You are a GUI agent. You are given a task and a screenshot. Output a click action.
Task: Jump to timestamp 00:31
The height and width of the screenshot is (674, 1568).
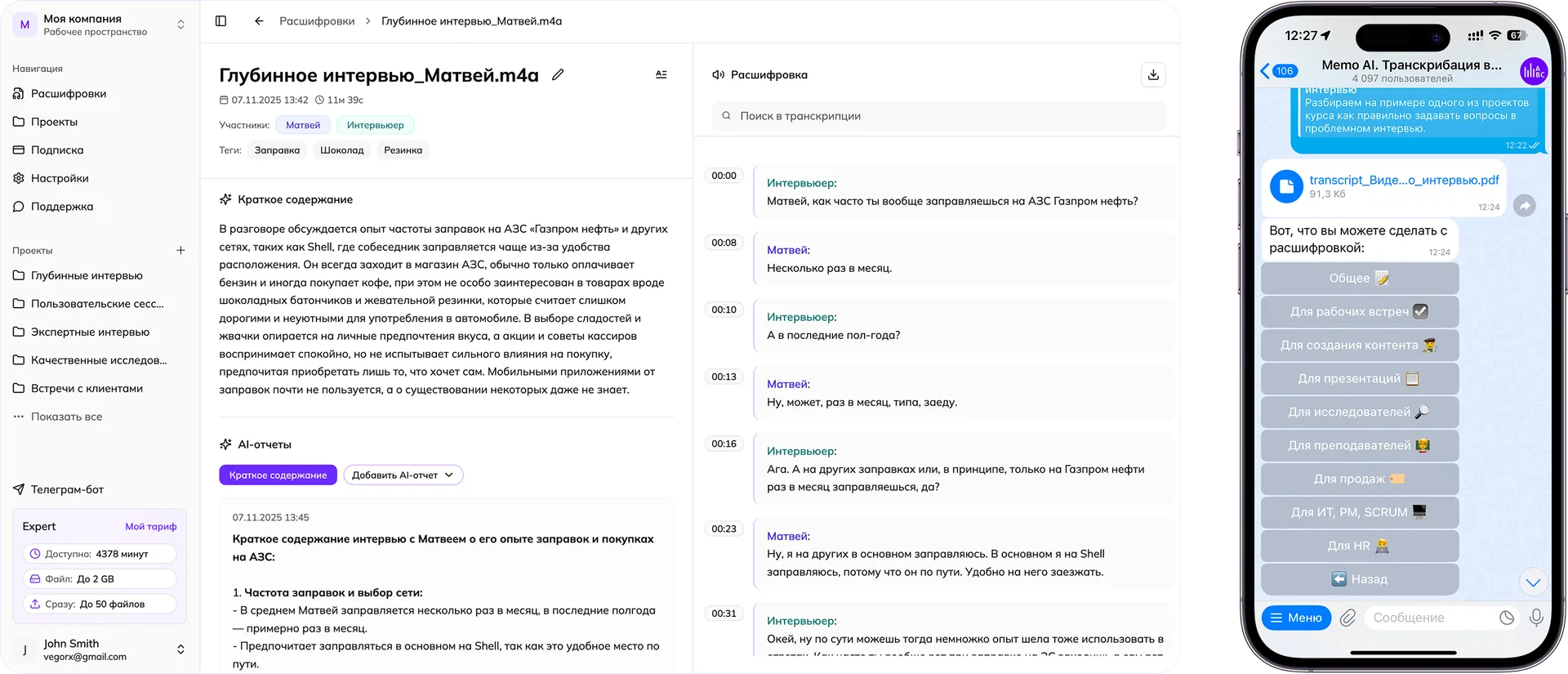[724, 614]
